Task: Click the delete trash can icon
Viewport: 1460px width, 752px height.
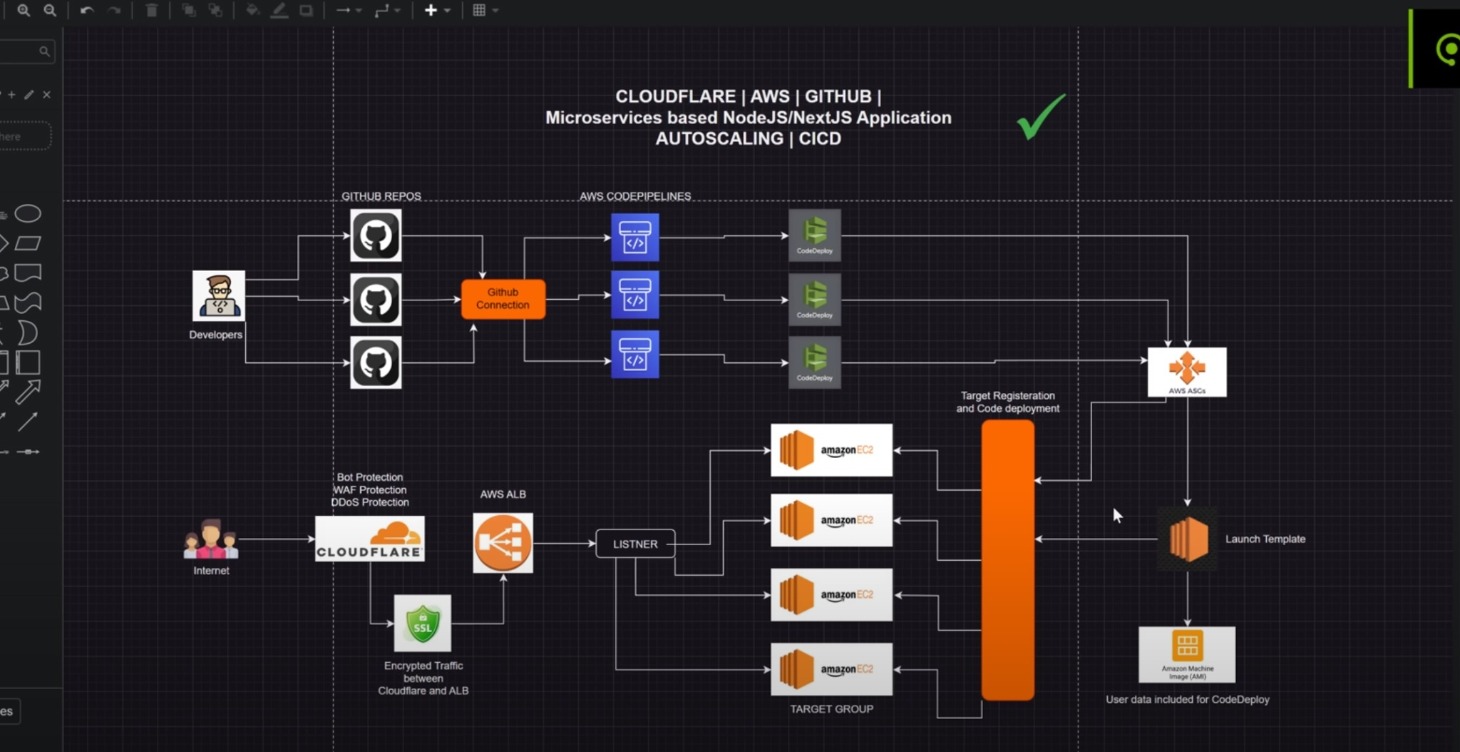Action: pyautogui.click(x=151, y=10)
